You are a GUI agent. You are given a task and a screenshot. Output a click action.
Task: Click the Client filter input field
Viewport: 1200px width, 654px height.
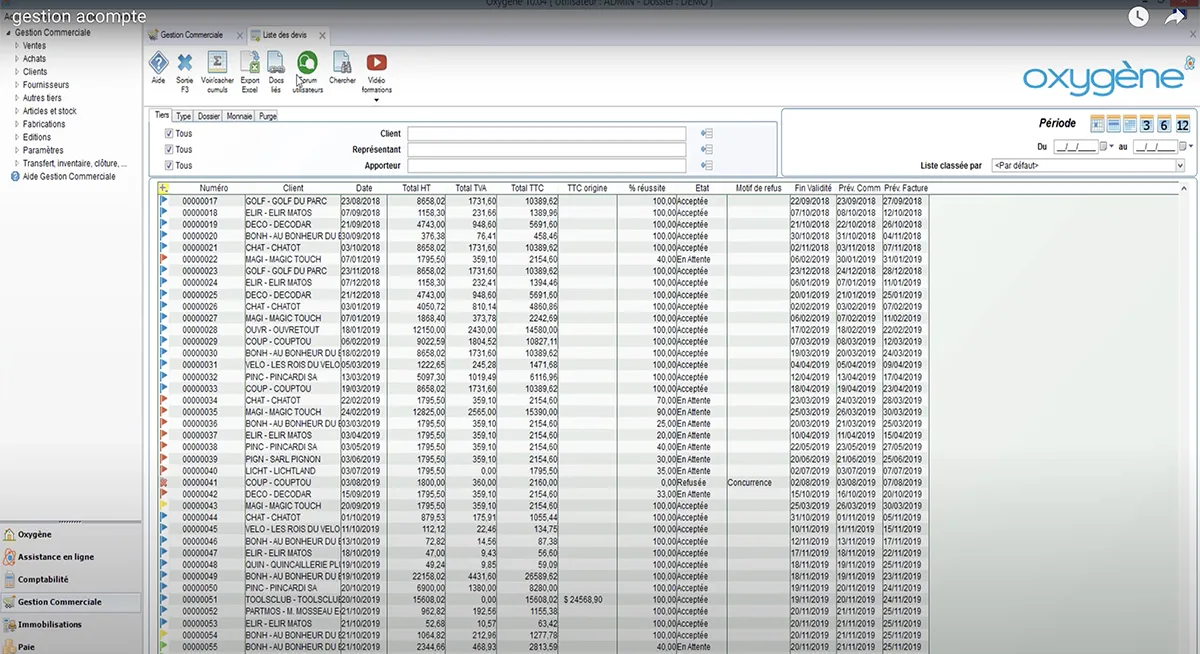546,134
